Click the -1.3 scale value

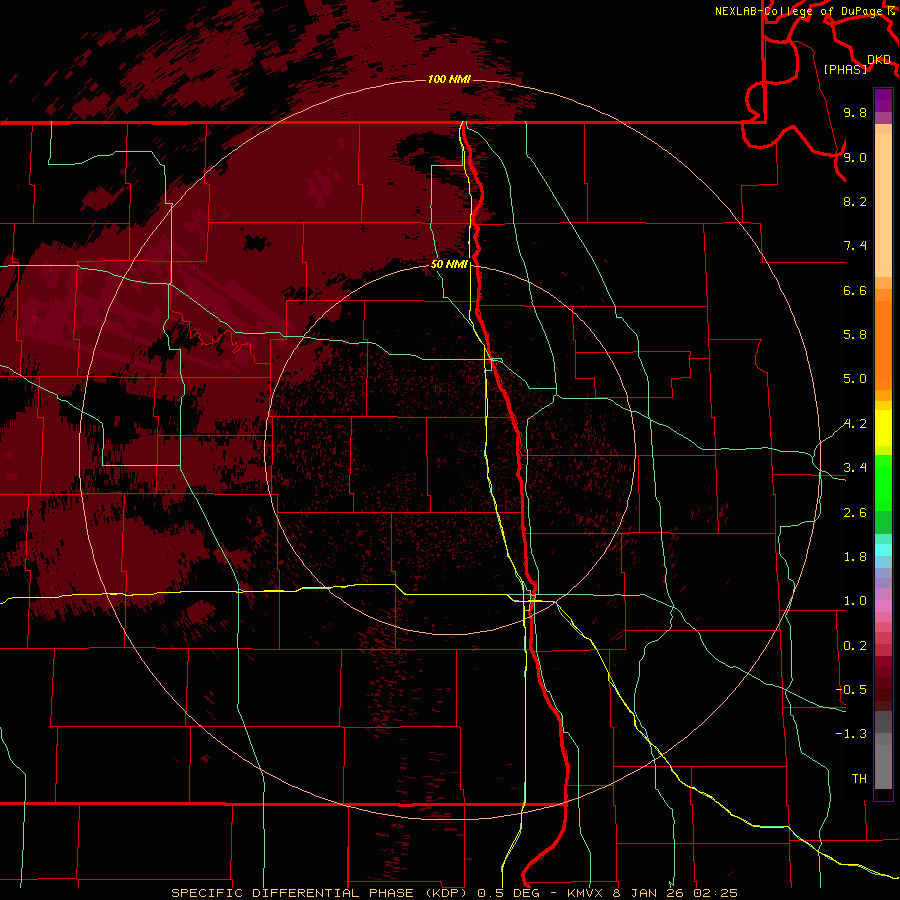click(851, 734)
